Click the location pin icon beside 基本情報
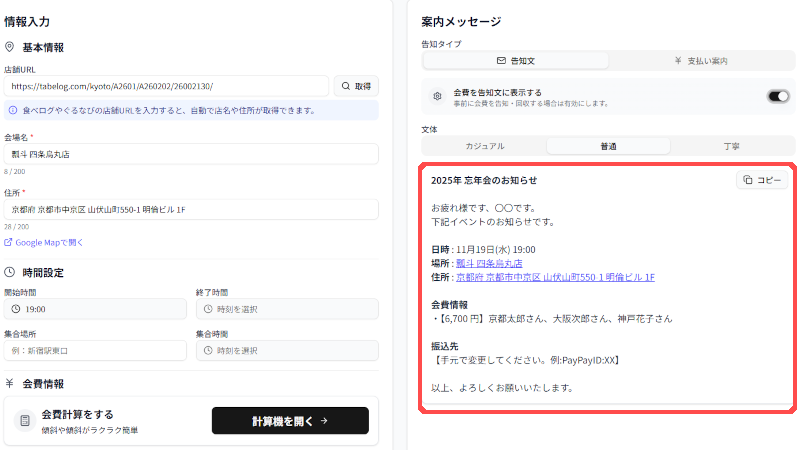The image size is (800, 450). click(x=10, y=47)
